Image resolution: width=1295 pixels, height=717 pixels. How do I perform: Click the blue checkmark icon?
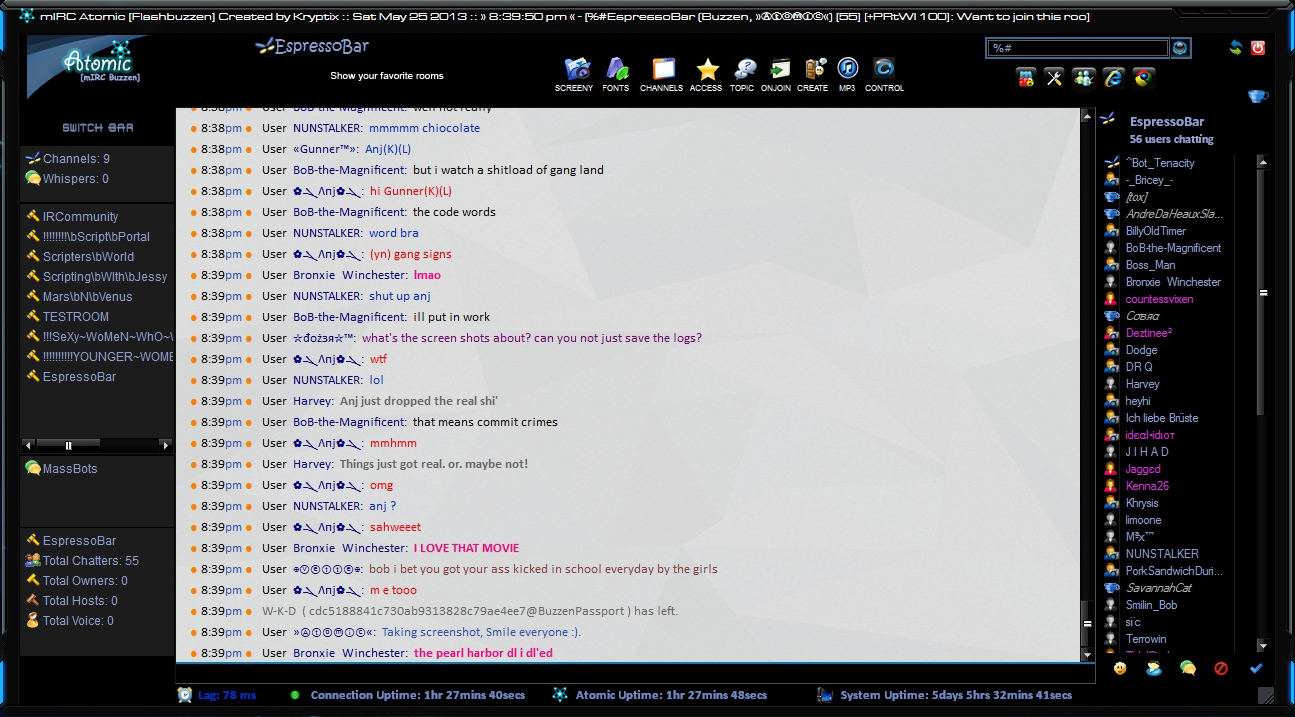pos(1256,668)
